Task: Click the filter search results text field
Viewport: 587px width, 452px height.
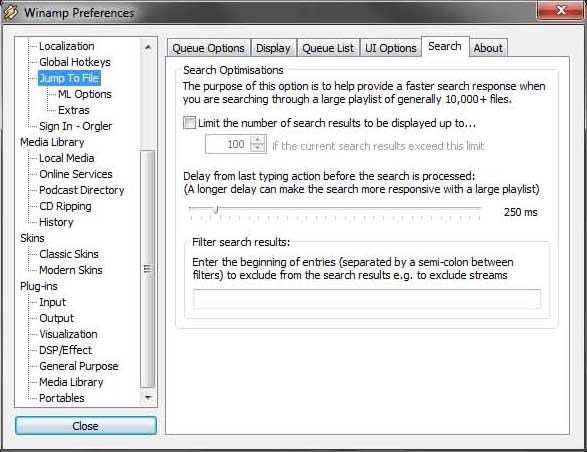Action: [x=367, y=299]
